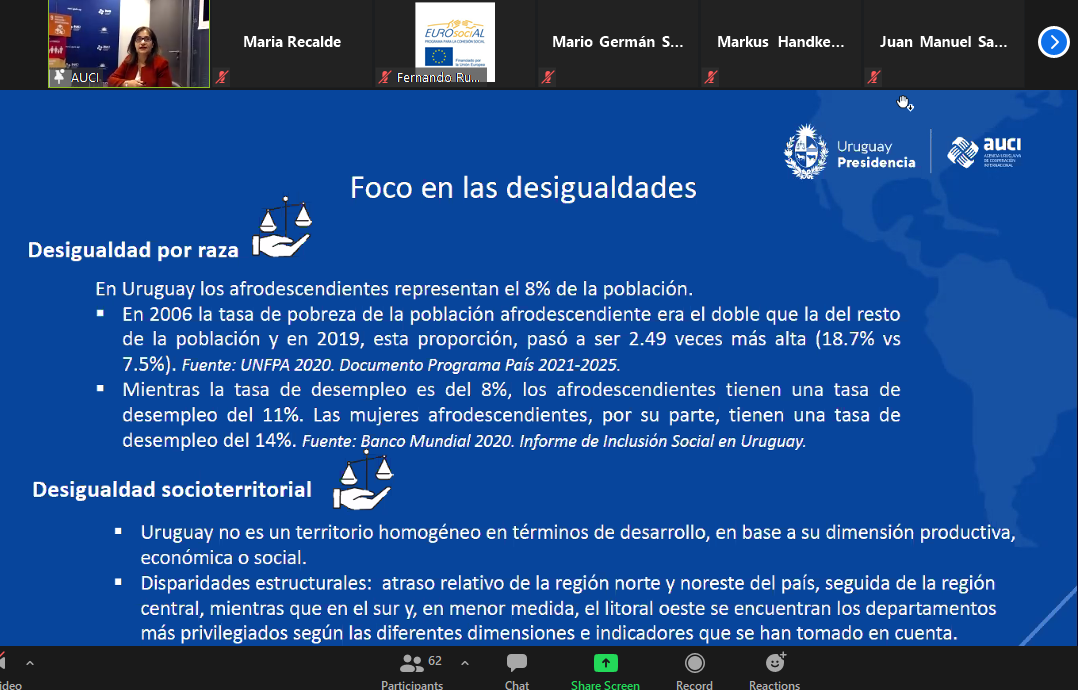The width and height of the screenshot is (1078, 690).
Task: Expand the Participants options caret
Action: (465, 663)
